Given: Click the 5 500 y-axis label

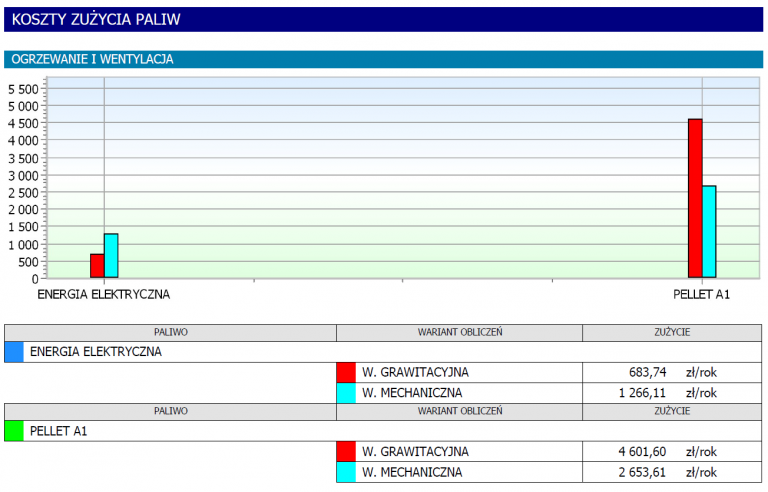Looking at the screenshot, I should tap(23, 90).
